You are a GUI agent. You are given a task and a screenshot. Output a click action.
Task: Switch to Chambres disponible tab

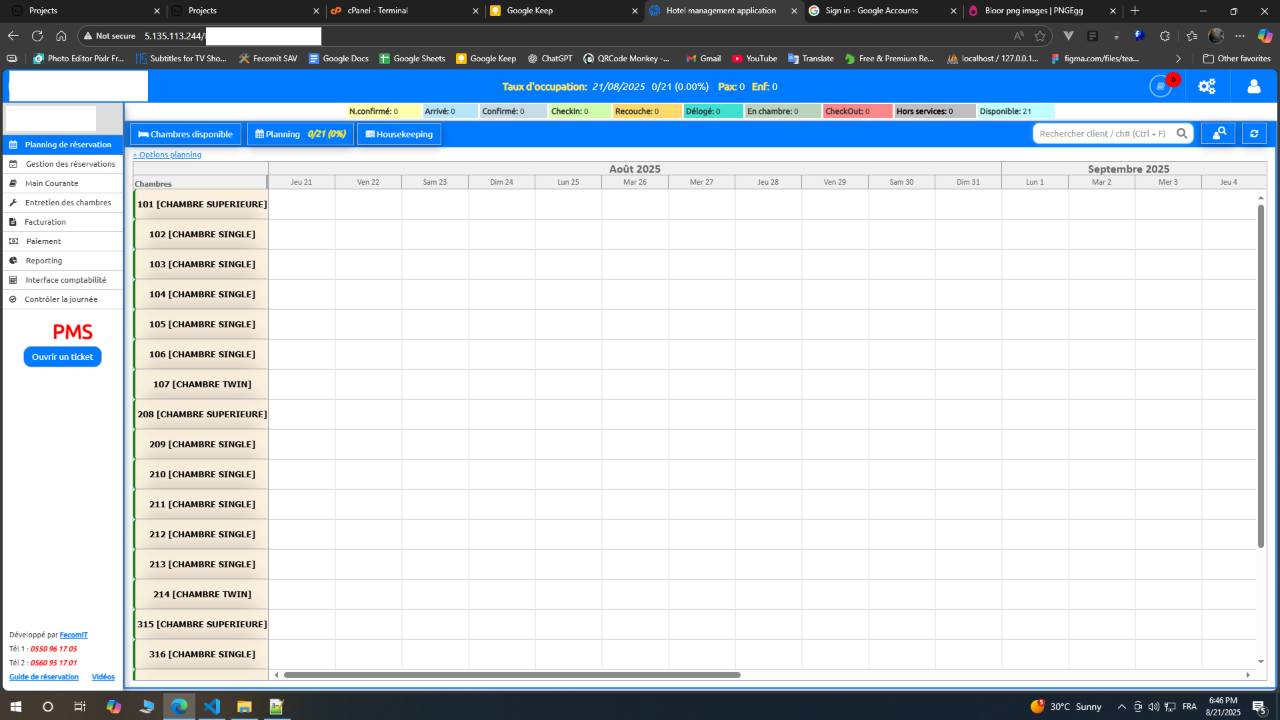(186, 134)
